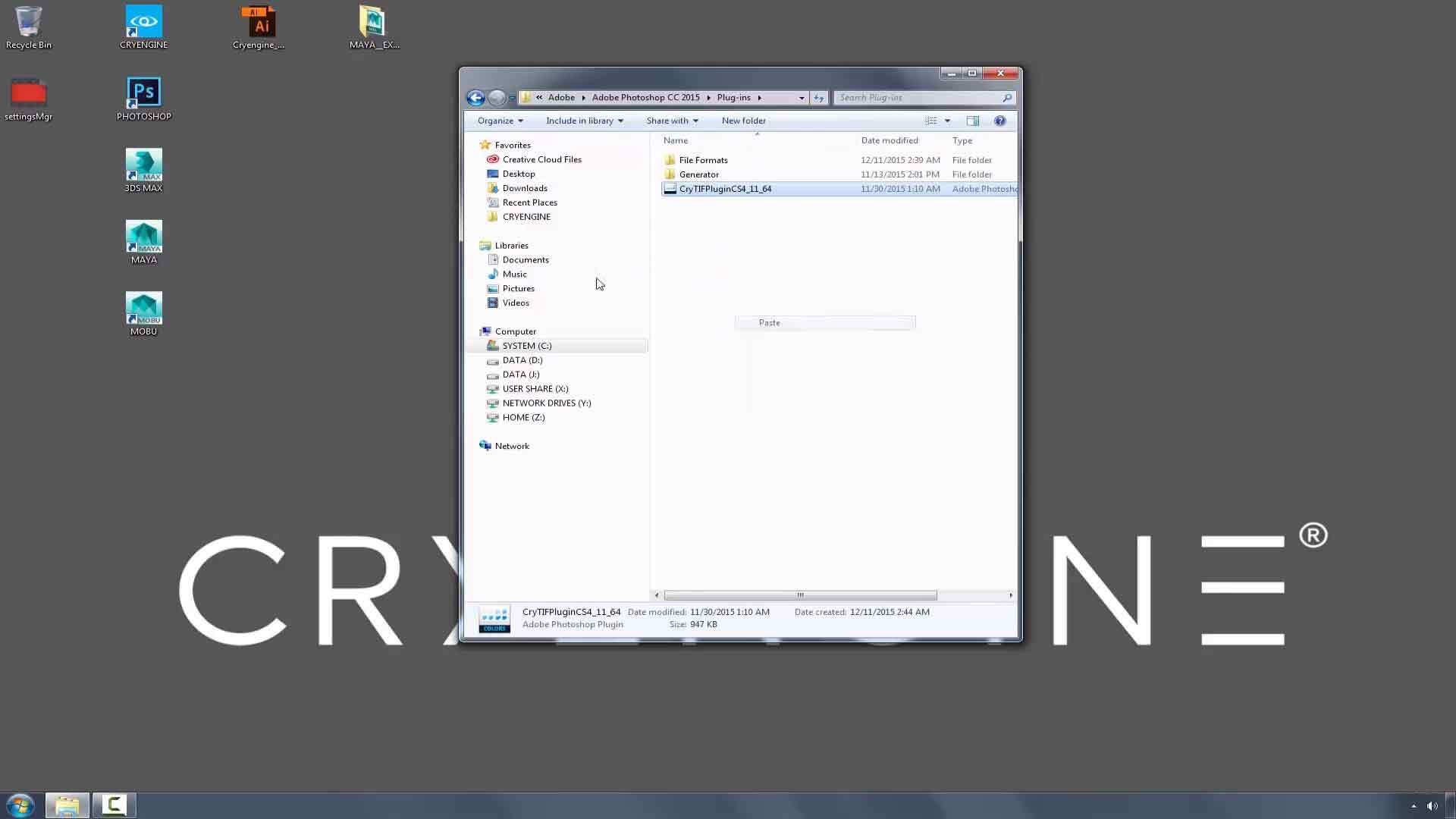Open the volume control in system tray
This screenshot has height=819, width=1456.
click(1432, 806)
